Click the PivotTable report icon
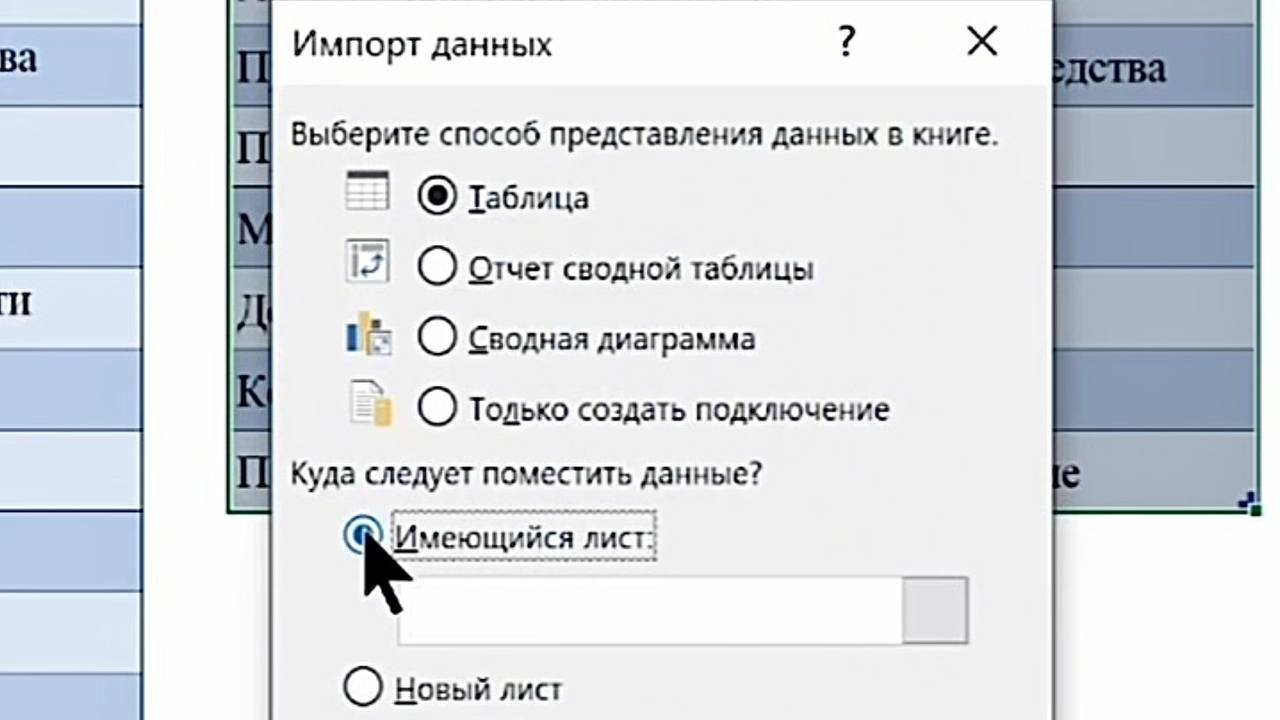Image resolution: width=1280 pixels, height=720 pixels. [x=367, y=262]
